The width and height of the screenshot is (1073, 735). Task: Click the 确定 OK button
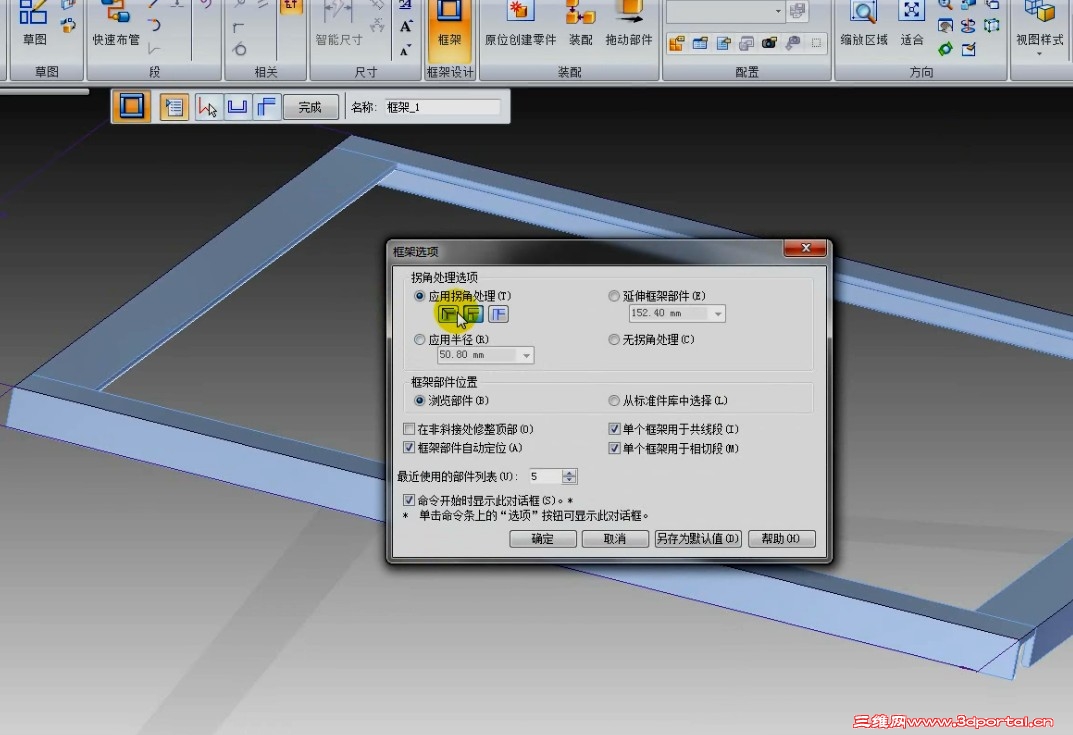(x=543, y=539)
